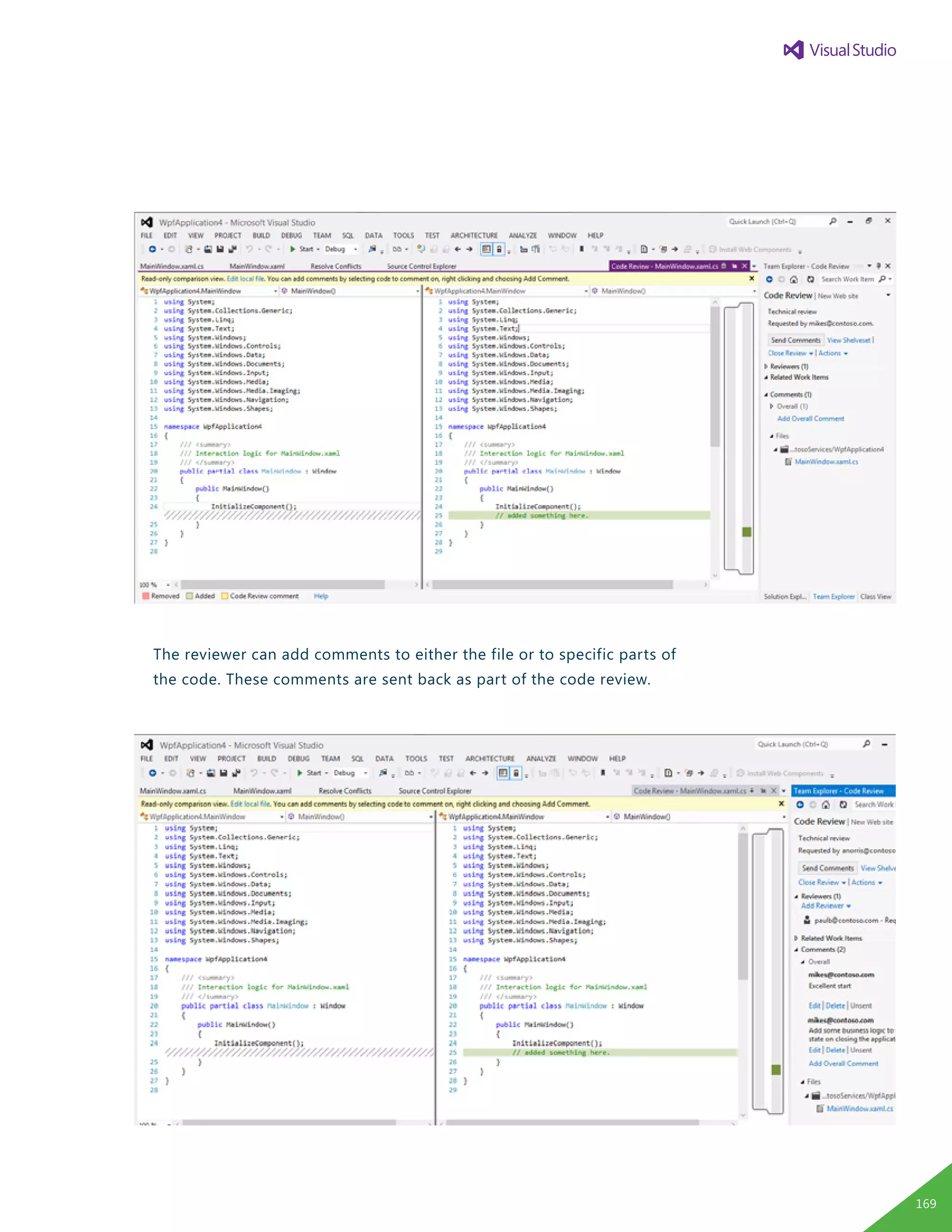Switch to Source Control Explorer tab in upper screenshot

coord(421,266)
